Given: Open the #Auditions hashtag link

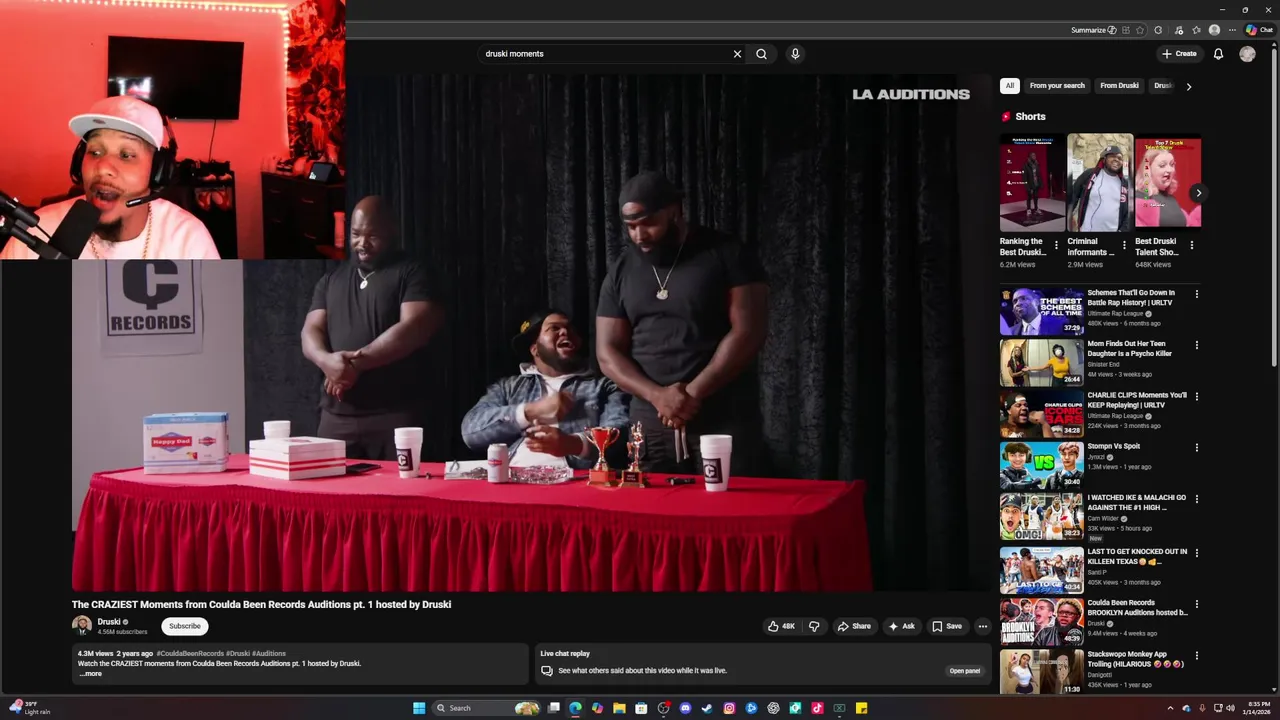Looking at the screenshot, I should click(269, 654).
